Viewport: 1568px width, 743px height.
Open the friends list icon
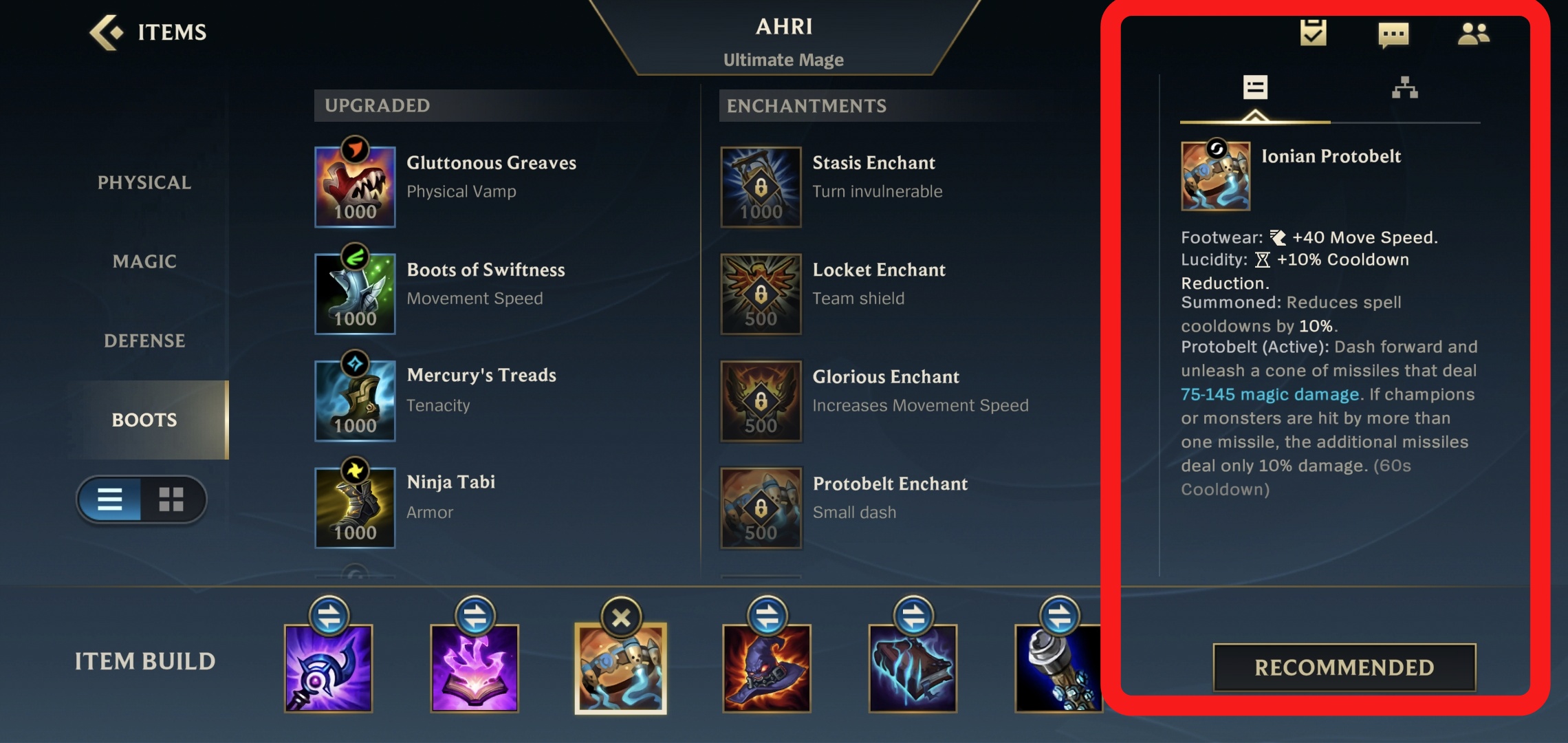pyautogui.click(x=1473, y=34)
